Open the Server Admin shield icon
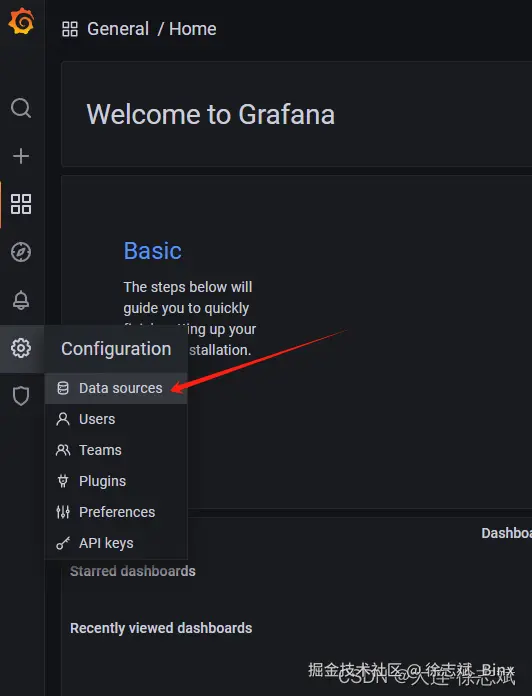The height and width of the screenshot is (696, 532). tap(21, 396)
